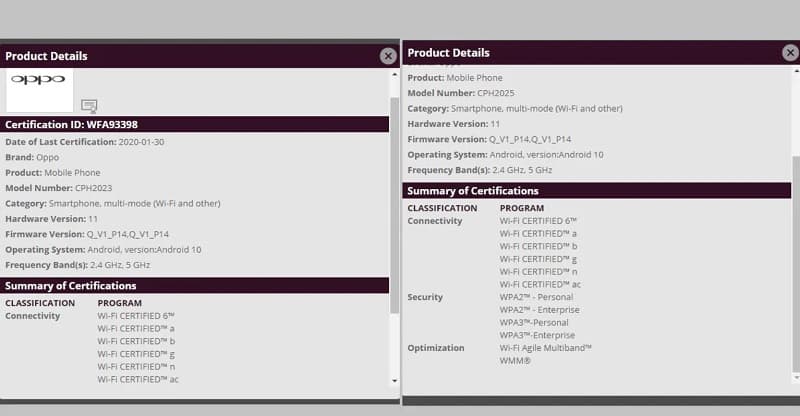Select the Security classification label
800x416 pixels.
425,297
